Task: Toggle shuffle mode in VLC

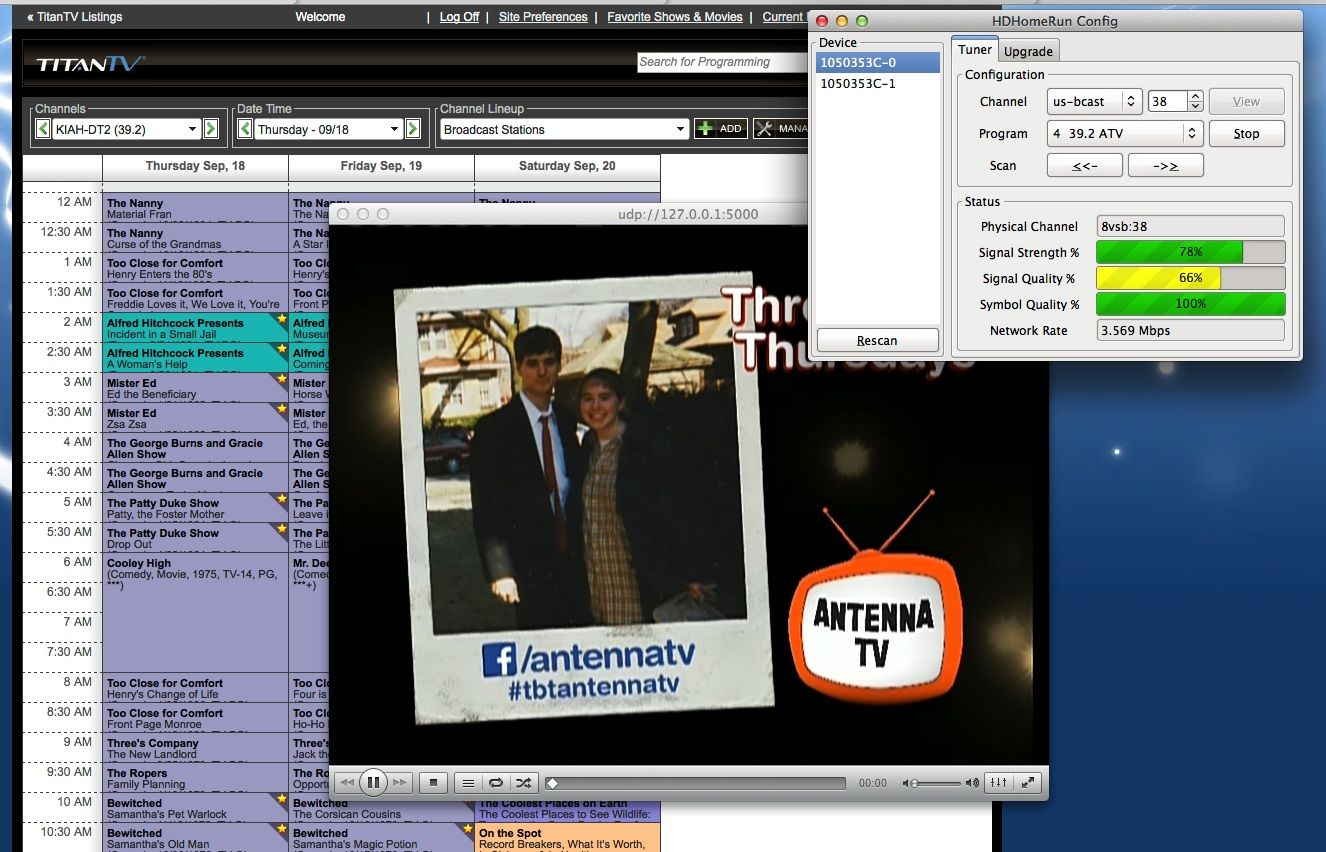Action: (523, 783)
